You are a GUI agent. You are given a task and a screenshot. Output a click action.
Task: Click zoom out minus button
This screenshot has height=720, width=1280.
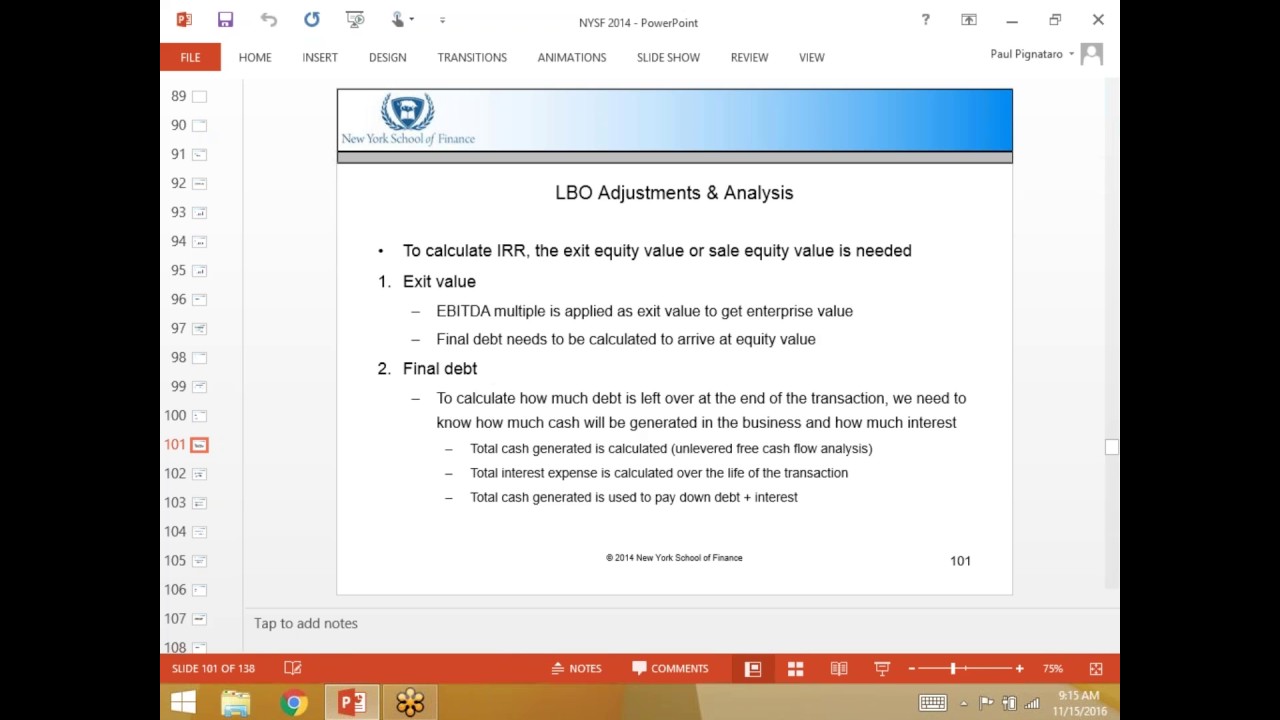[x=912, y=668]
